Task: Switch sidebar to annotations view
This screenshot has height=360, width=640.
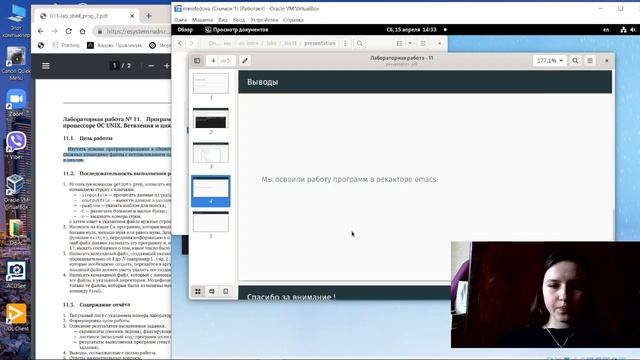Action: coord(212,291)
